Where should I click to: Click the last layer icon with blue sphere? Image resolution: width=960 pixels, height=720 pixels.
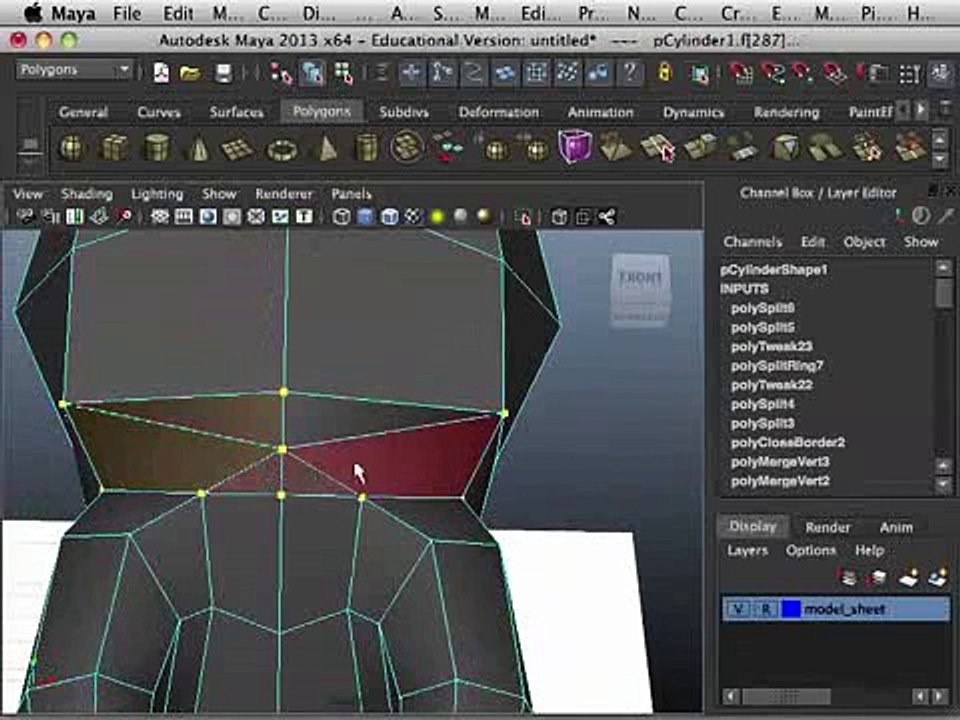938,577
